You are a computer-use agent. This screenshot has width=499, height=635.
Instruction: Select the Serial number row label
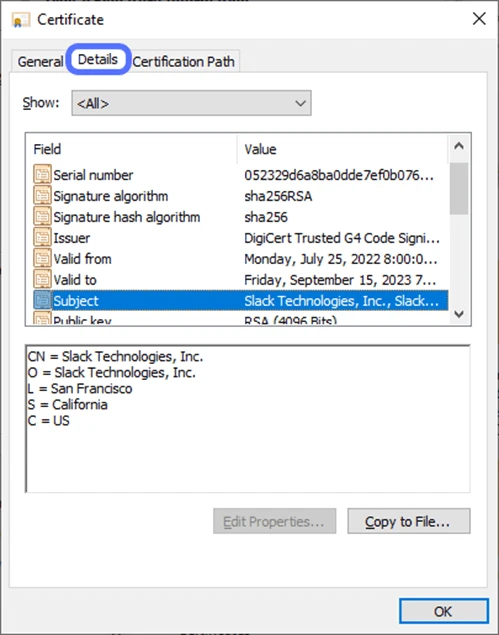point(93,175)
